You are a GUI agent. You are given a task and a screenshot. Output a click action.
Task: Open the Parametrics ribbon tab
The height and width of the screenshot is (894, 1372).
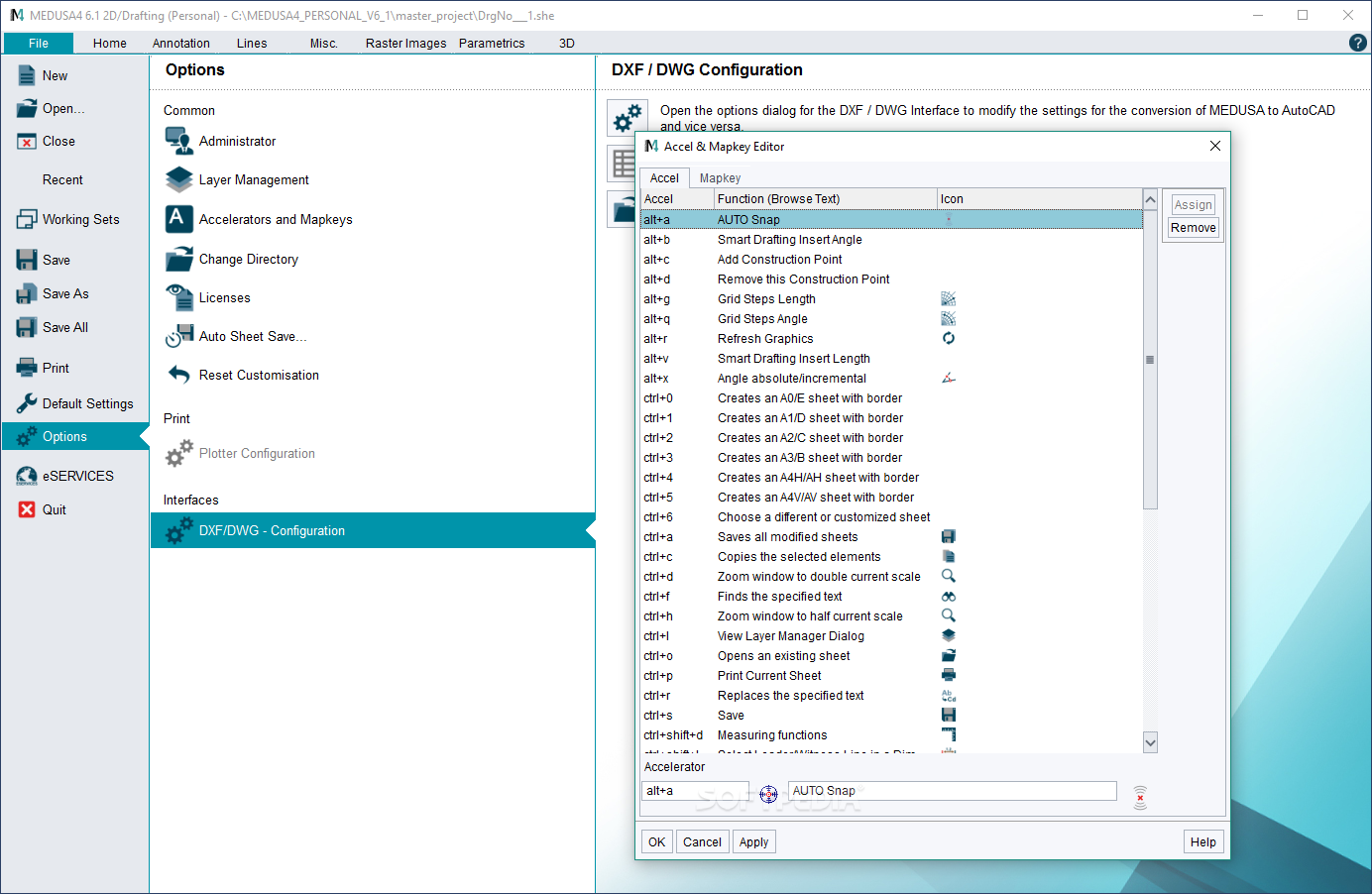pyautogui.click(x=492, y=44)
